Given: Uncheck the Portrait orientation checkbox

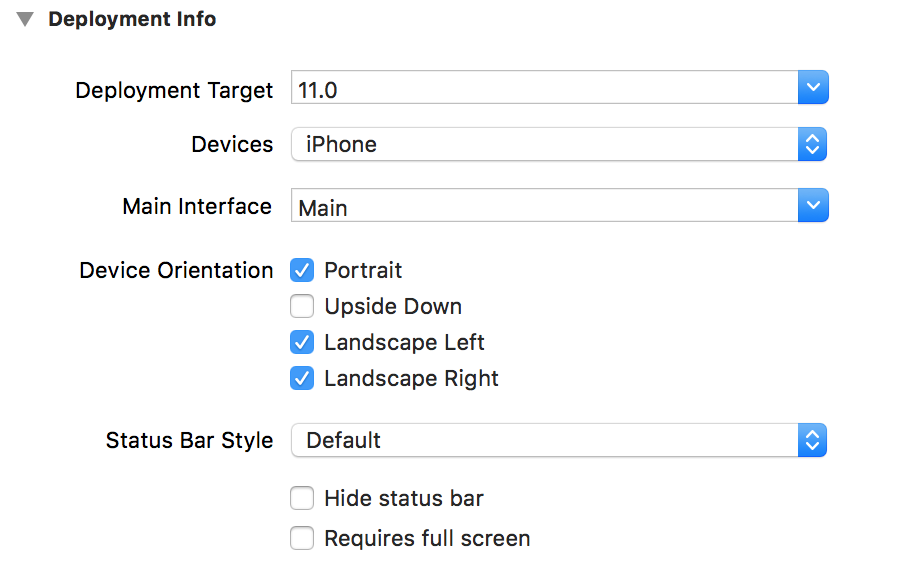Looking at the screenshot, I should coord(302,270).
